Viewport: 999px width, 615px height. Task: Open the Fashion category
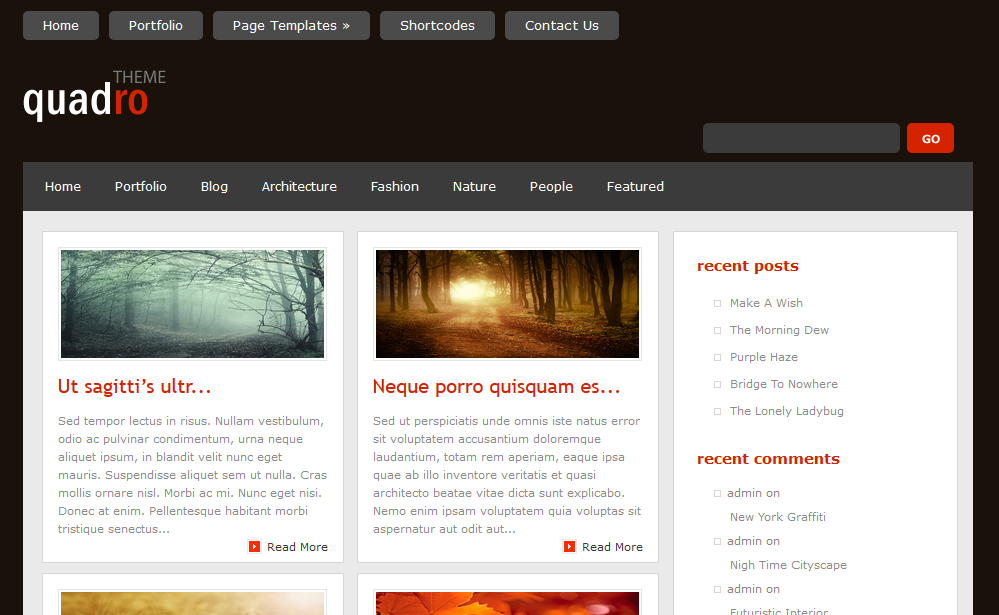(394, 187)
